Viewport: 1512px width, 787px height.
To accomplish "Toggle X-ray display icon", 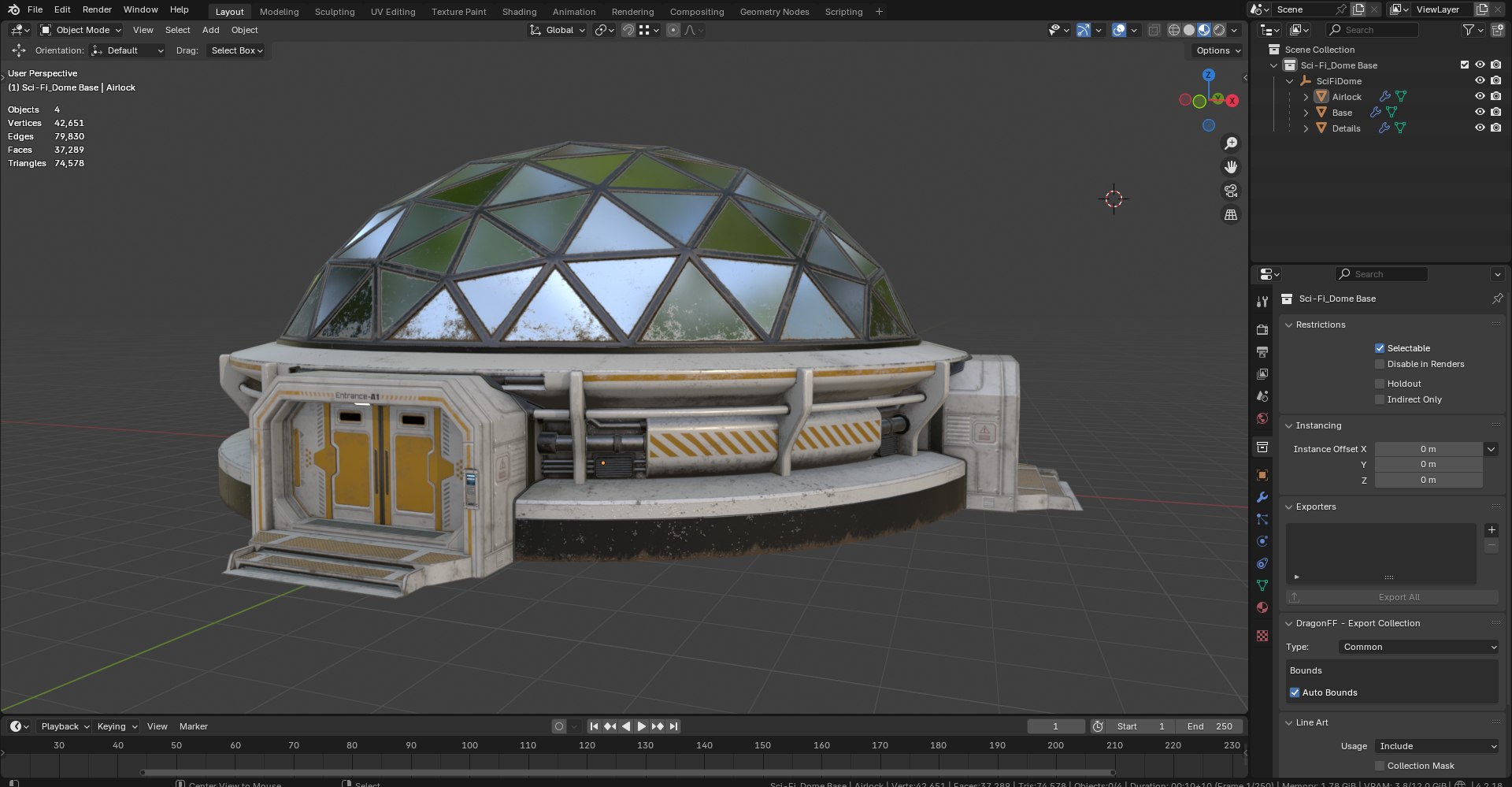I will coord(1154,30).
